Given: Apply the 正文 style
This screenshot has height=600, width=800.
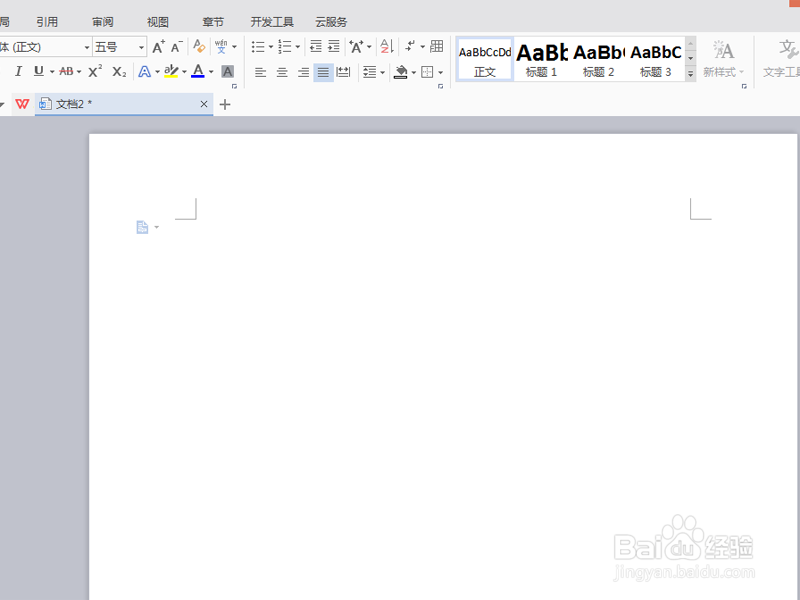Looking at the screenshot, I should click(485, 59).
